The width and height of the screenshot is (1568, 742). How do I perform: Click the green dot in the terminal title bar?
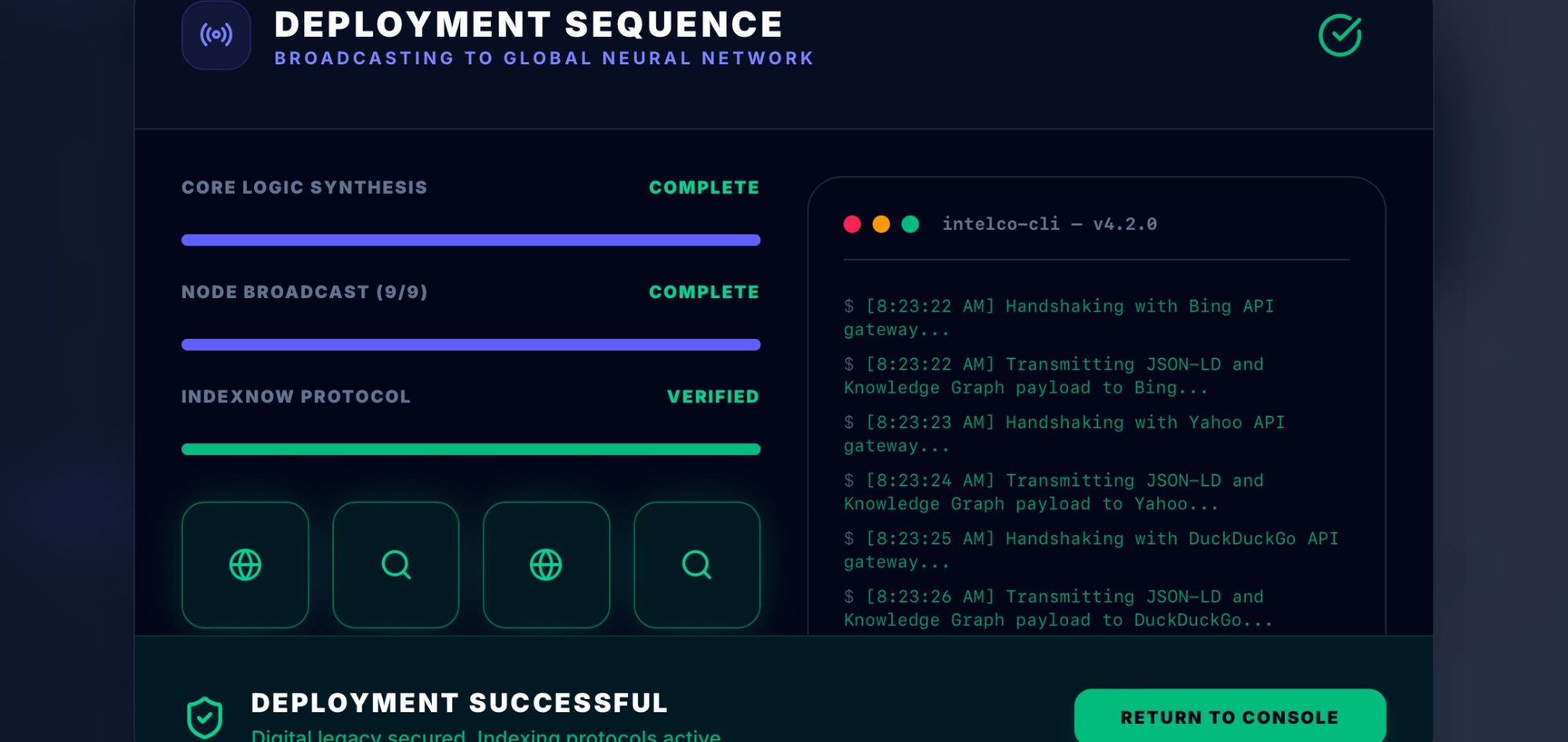[910, 224]
